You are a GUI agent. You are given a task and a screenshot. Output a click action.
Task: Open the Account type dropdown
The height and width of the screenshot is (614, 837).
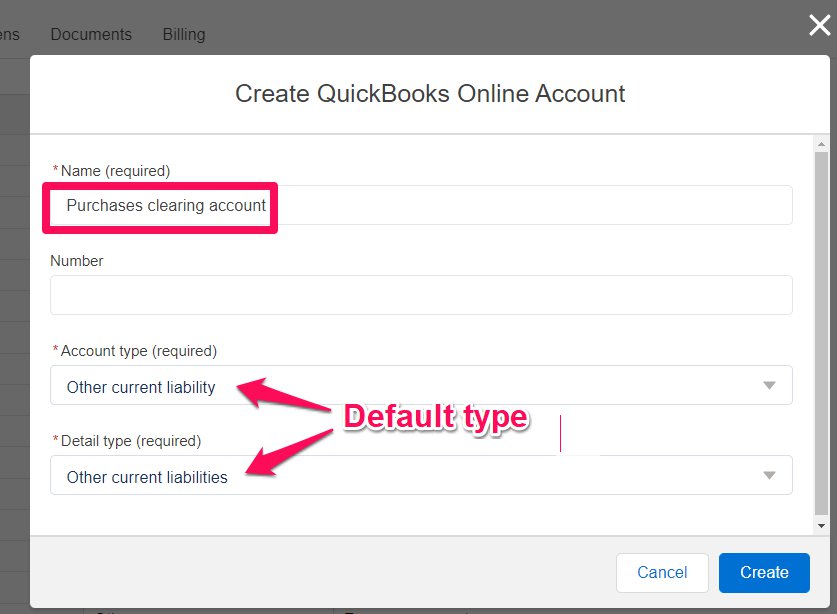(x=421, y=385)
